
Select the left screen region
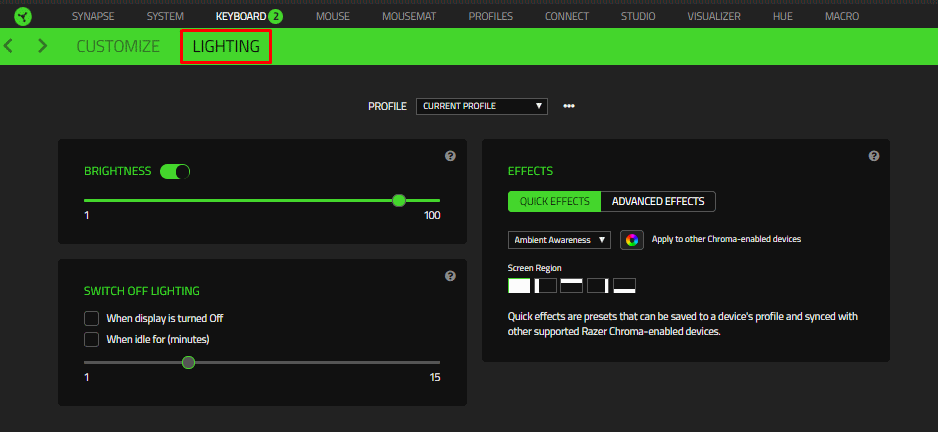(546, 285)
